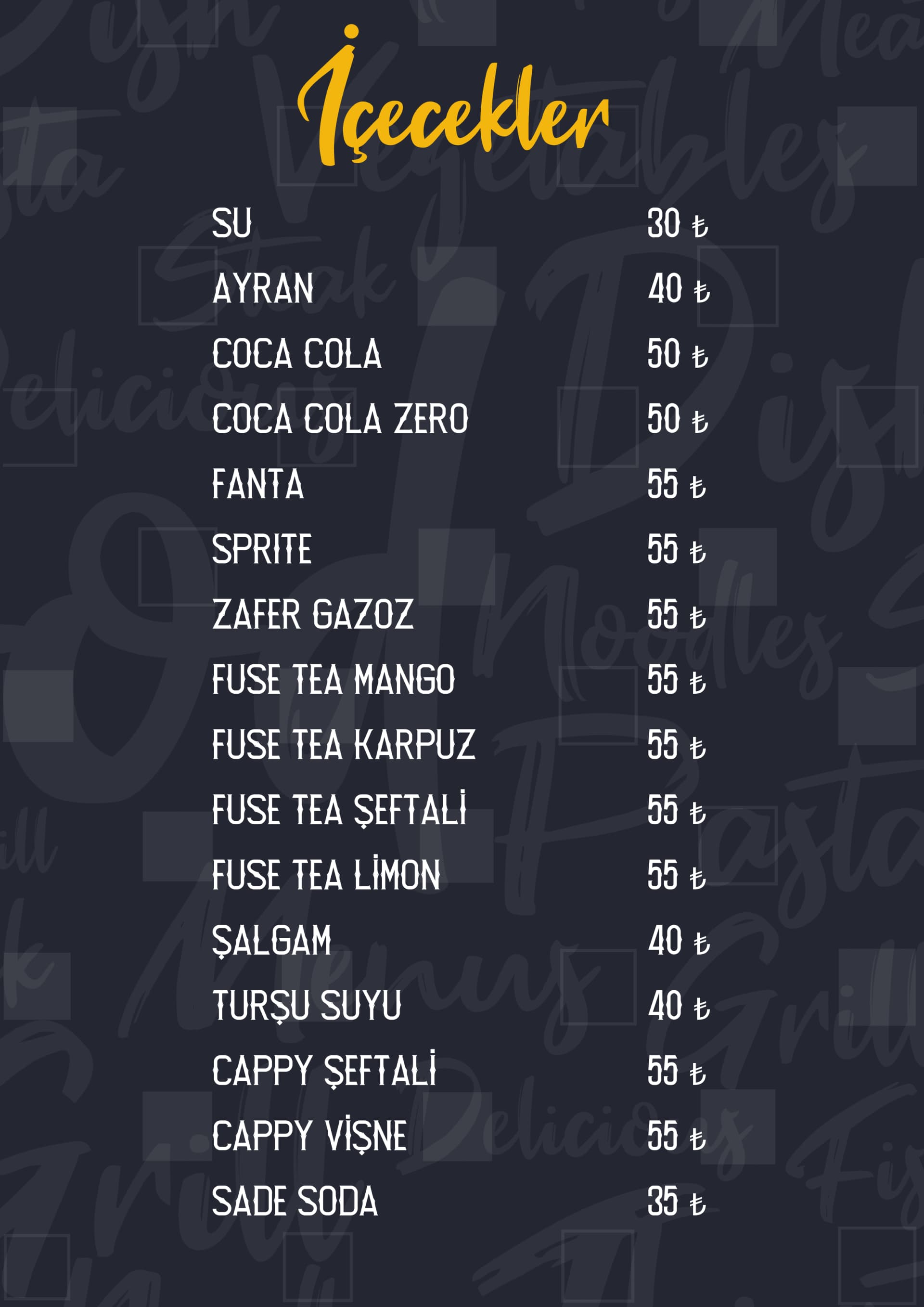
Task: Click the 35 ₺ price for SADE SODA
Action: [x=676, y=1201]
